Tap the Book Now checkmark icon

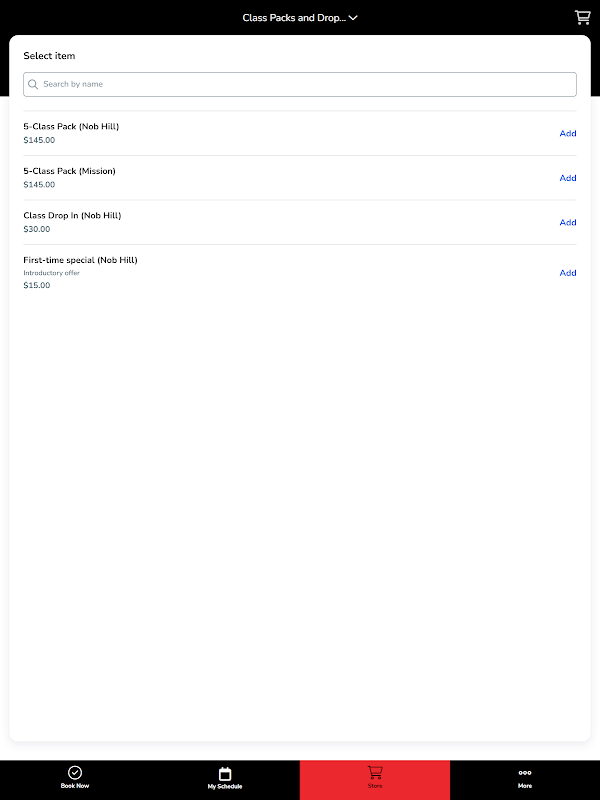pos(75,773)
